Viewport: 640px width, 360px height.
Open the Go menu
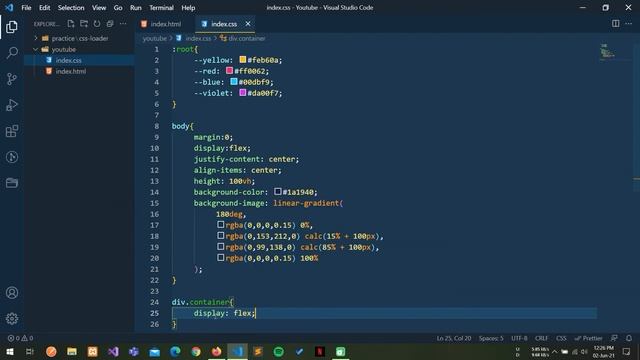(118, 8)
